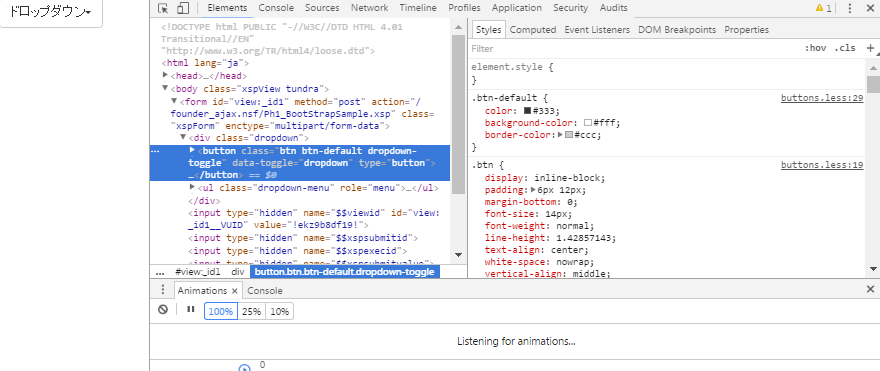Switch to the drawer Console tab
Image resolution: width=880 pixels, height=371 pixels.
point(265,291)
